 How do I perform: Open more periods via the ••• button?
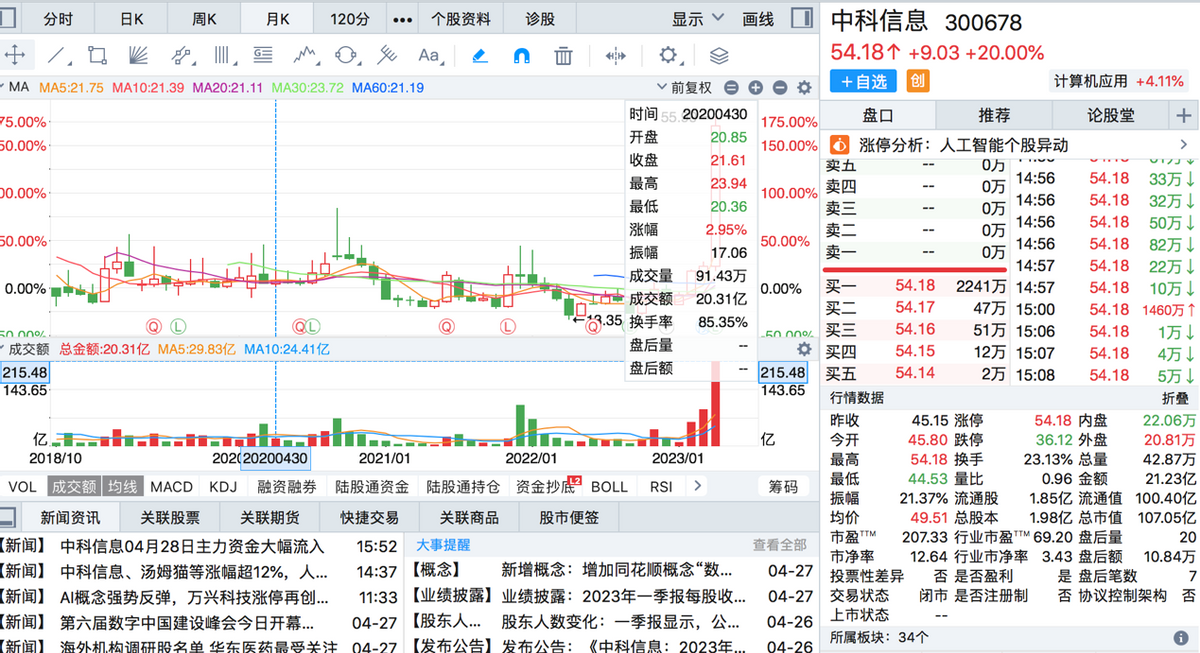point(402,19)
